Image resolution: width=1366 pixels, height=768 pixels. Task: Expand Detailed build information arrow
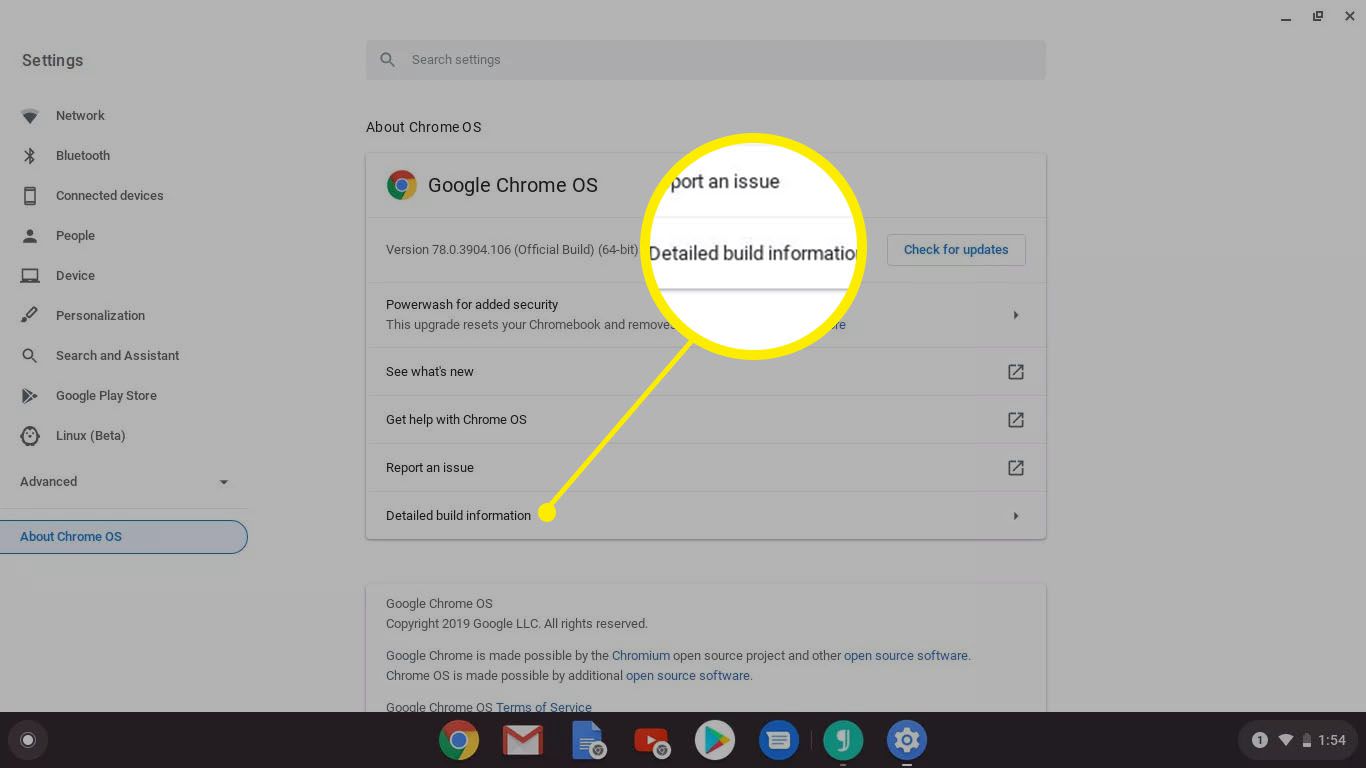click(x=1016, y=516)
